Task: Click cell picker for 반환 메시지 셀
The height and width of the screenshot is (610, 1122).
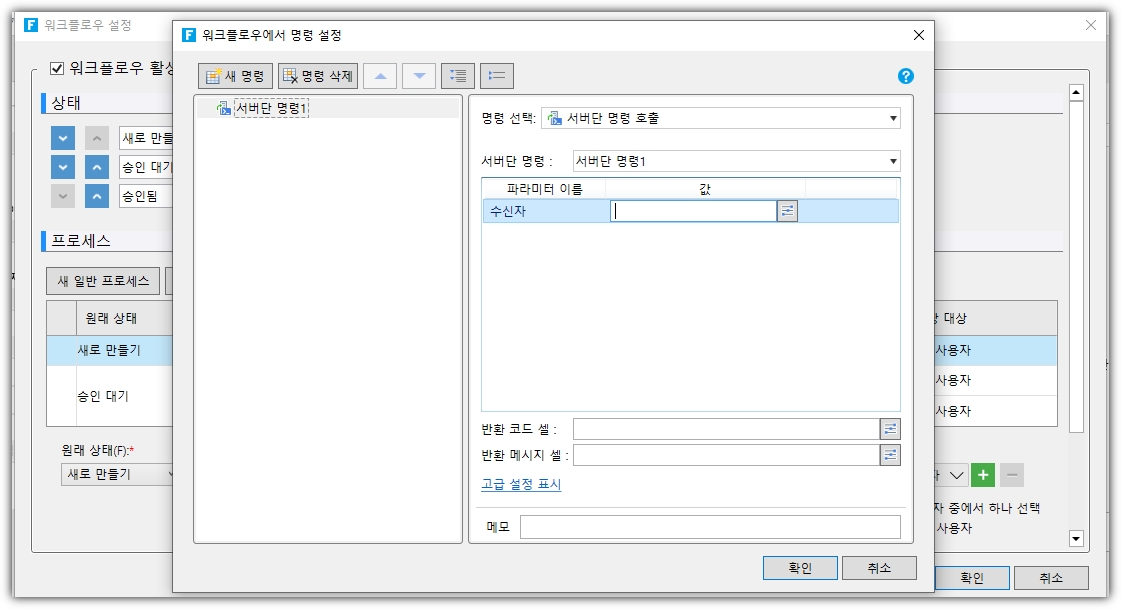Action: (x=890, y=455)
